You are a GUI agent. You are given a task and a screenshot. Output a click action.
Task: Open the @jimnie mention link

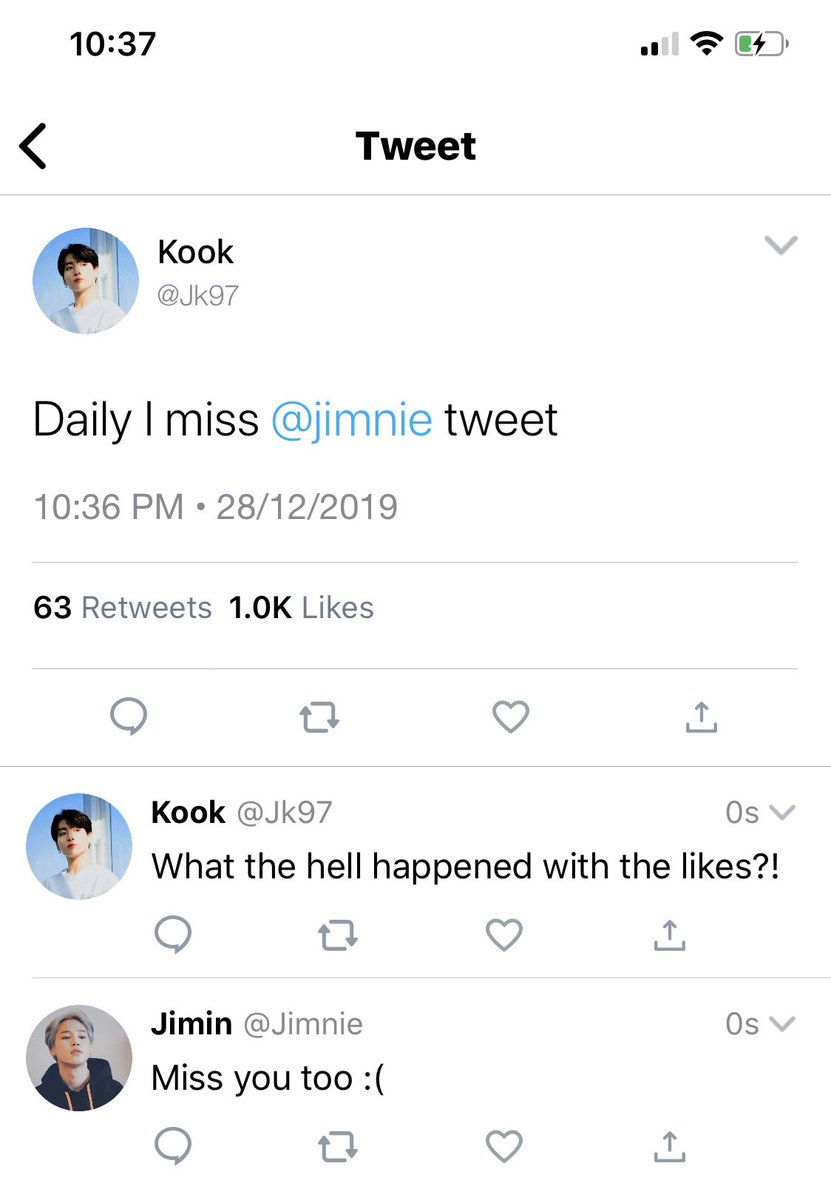click(x=351, y=421)
